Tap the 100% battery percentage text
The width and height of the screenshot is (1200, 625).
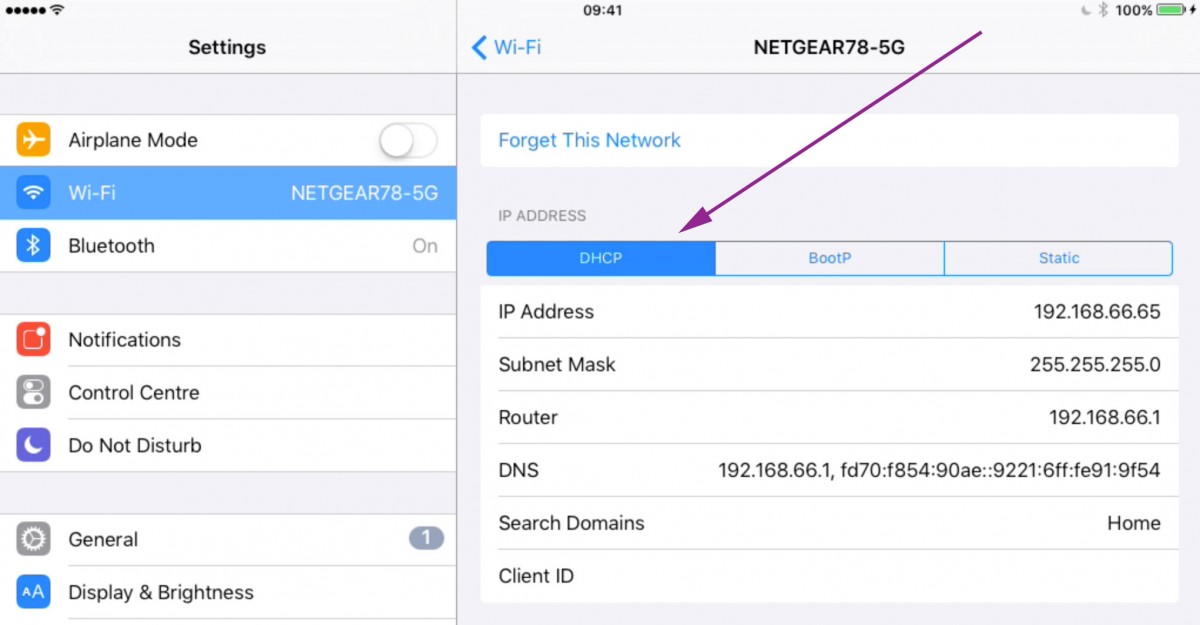point(1133,10)
